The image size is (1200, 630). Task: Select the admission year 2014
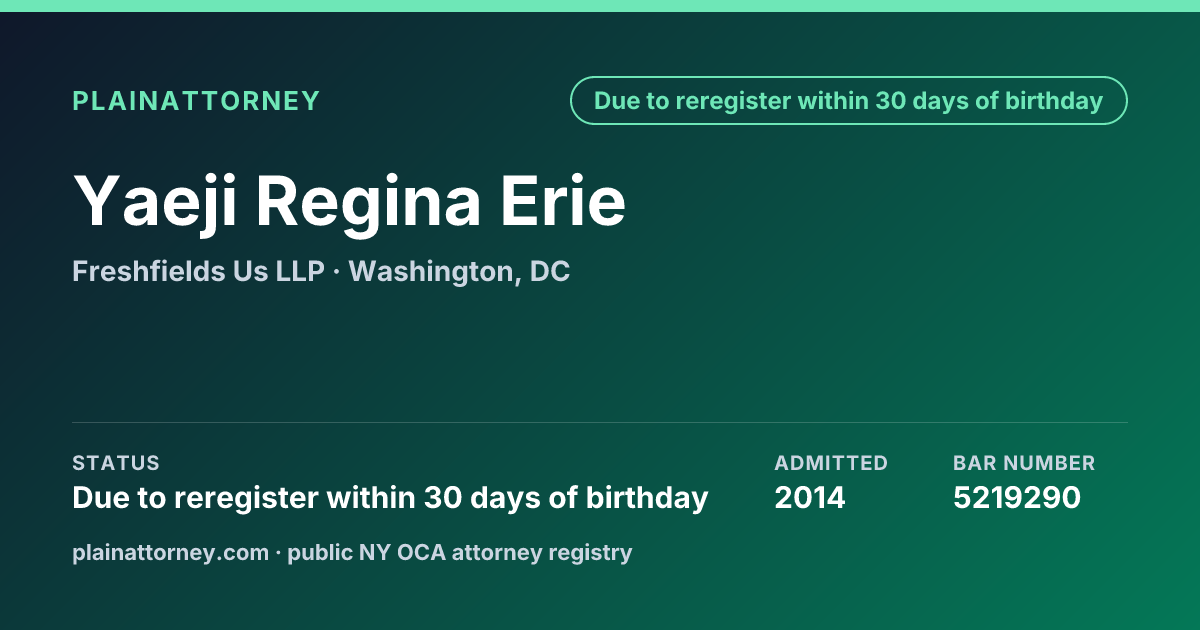click(x=810, y=497)
